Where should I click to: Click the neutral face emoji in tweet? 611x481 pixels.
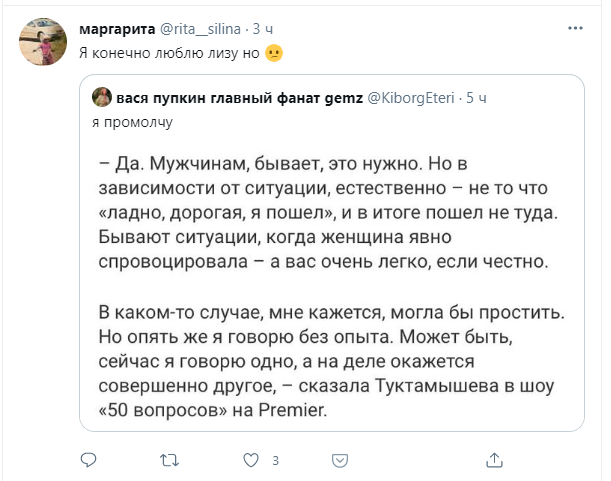[x=275, y=54]
